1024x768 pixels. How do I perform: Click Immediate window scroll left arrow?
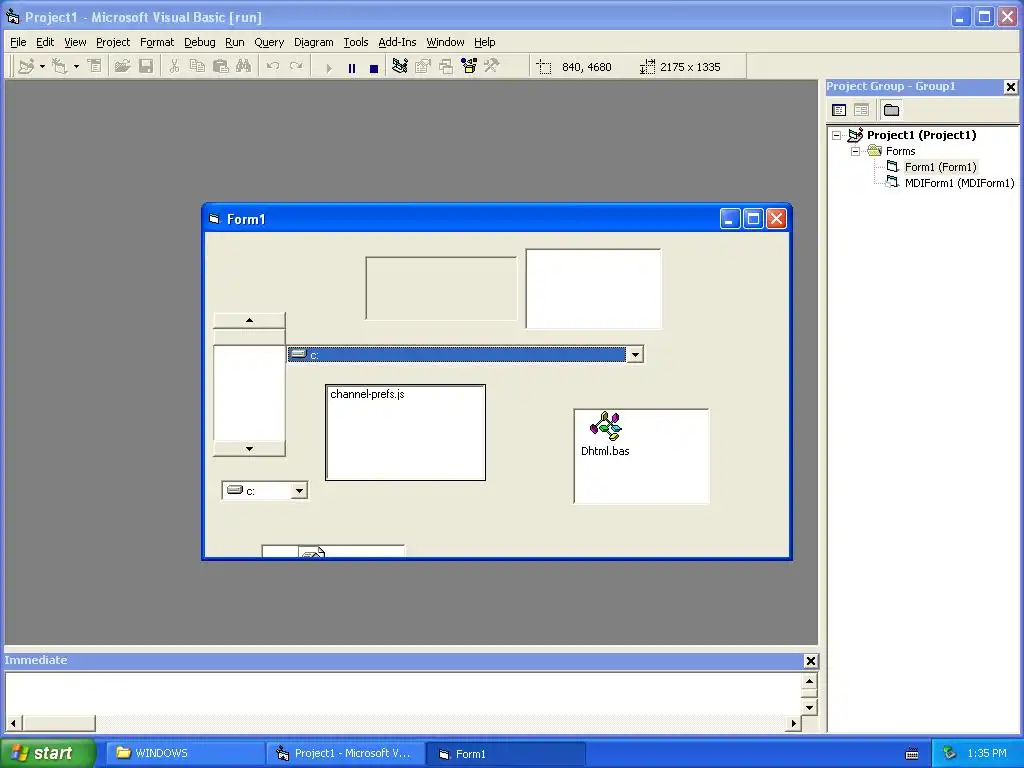pos(14,723)
